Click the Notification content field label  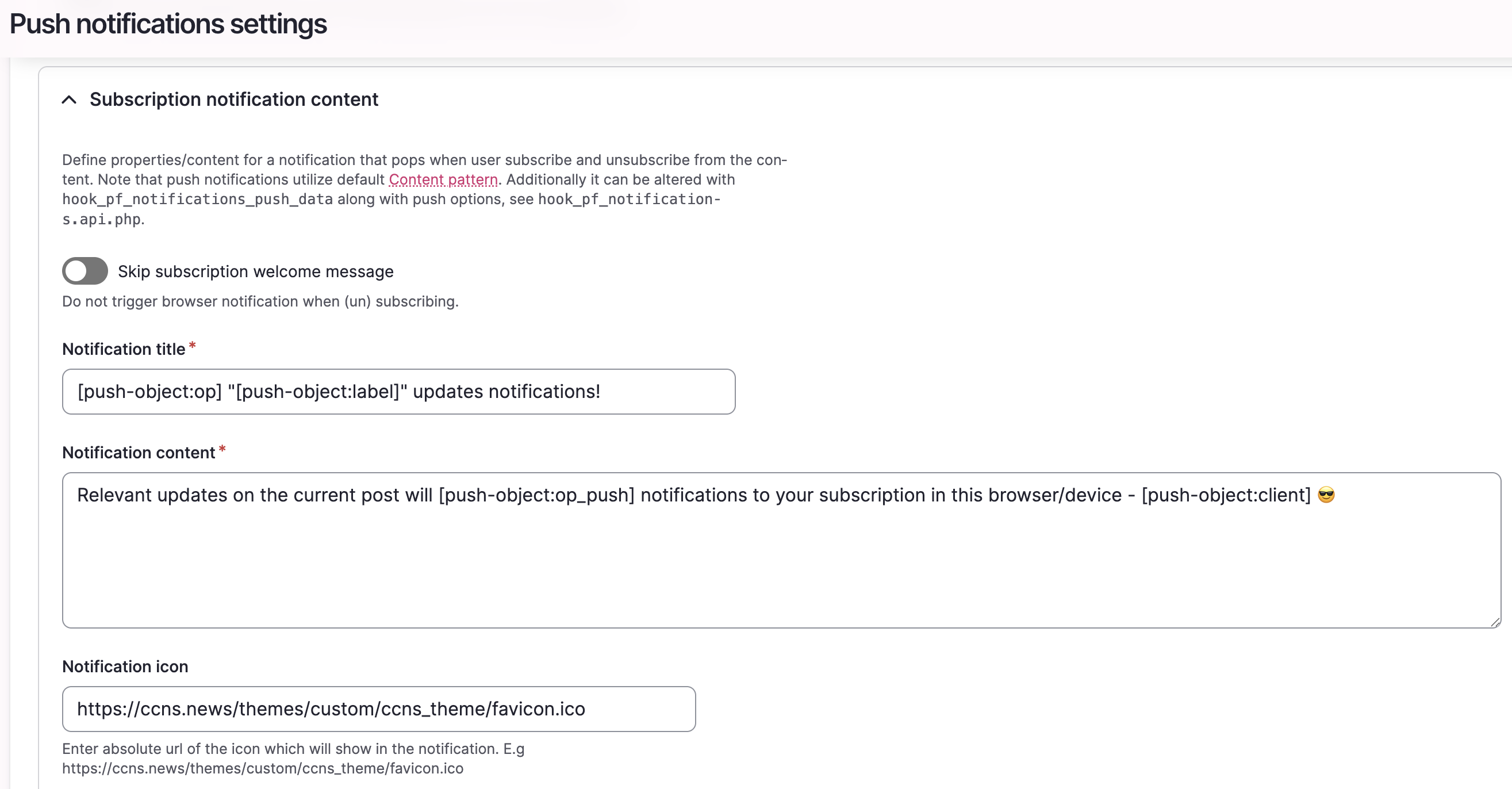tap(139, 453)
